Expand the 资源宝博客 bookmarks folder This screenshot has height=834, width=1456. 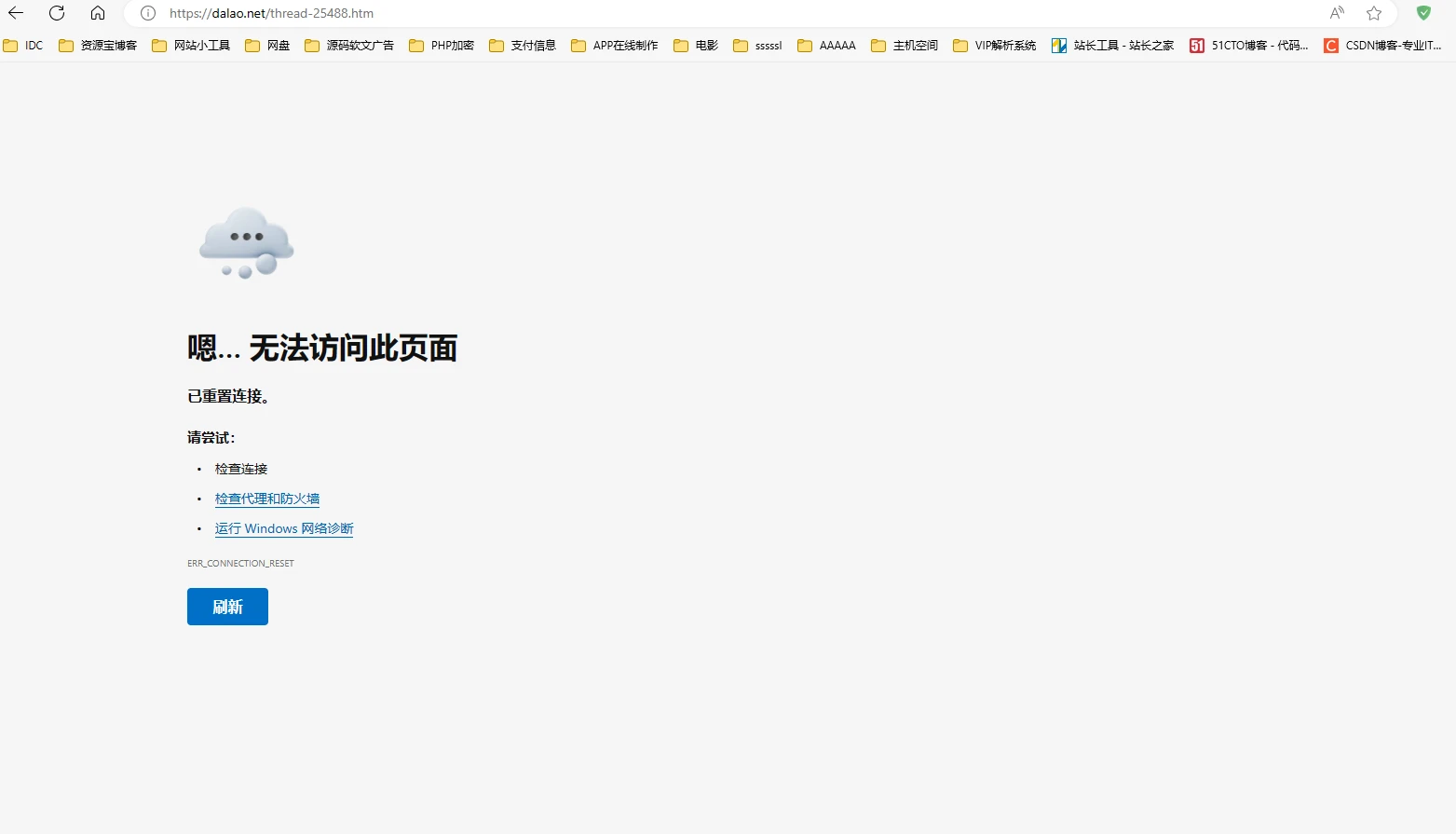click(98, 46)
